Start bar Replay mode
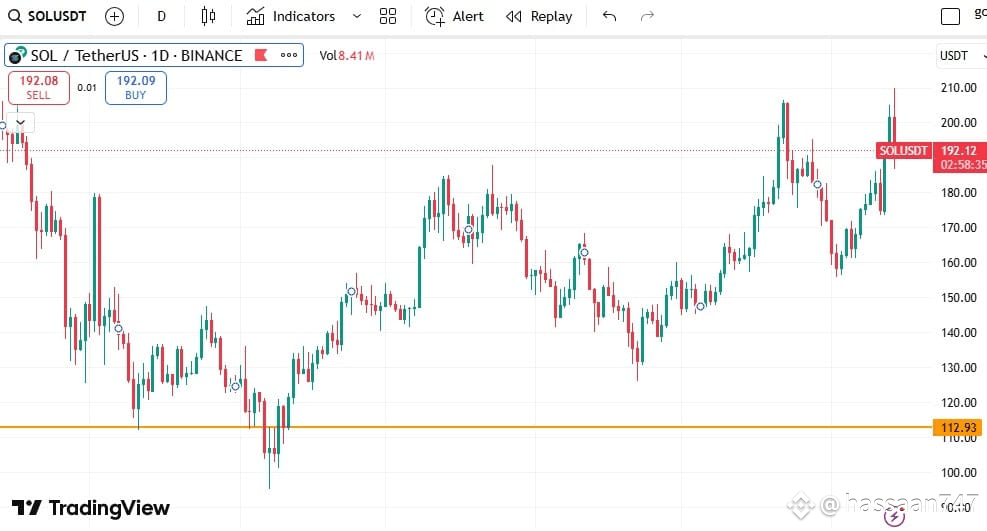Viewport: 987px width, 531px height. (539, 16)
